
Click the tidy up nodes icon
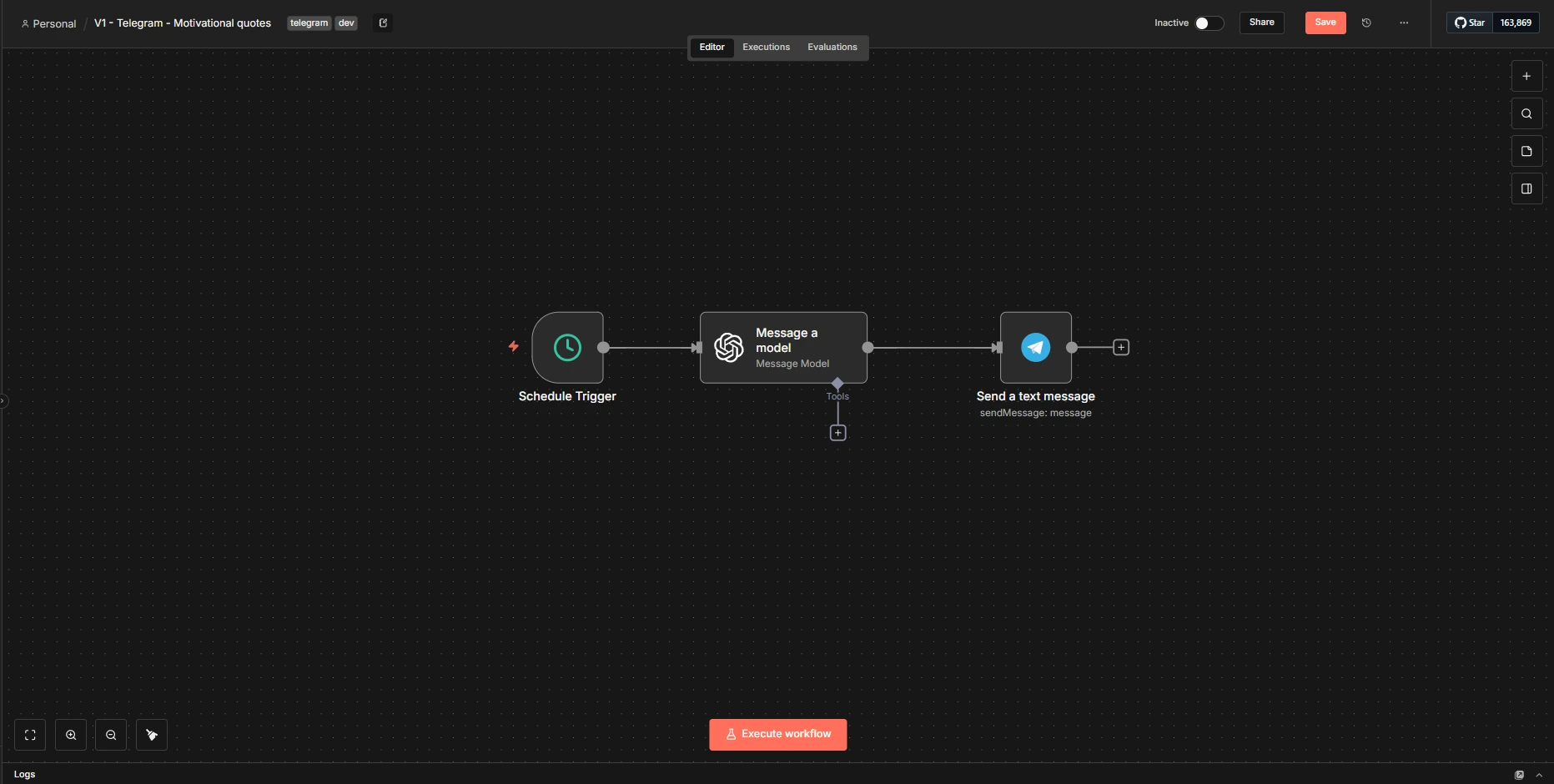[152, 735]
